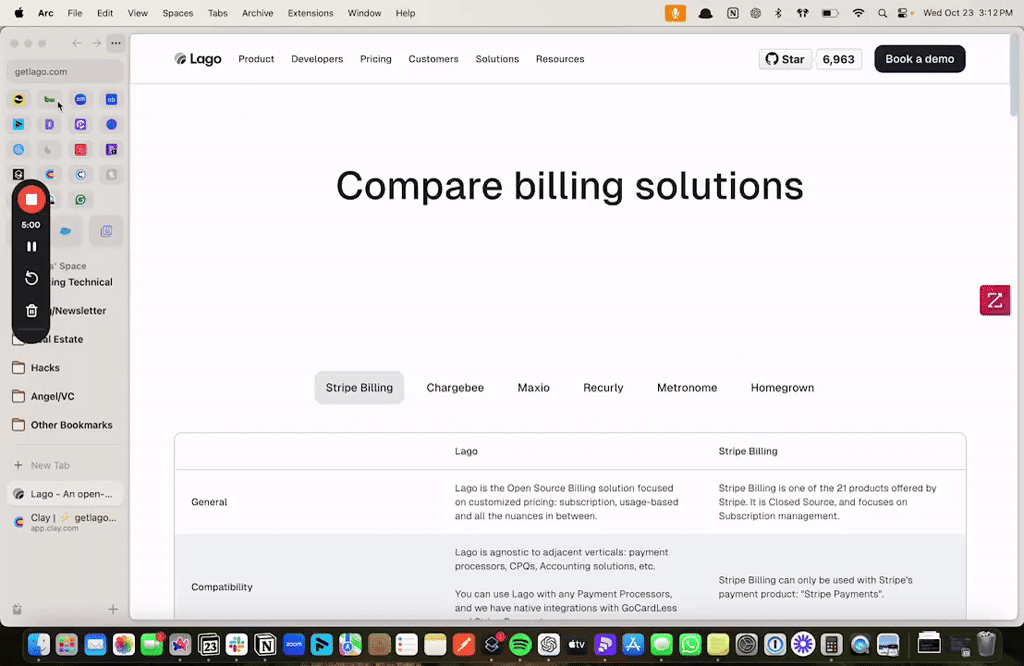Image resolution: width=1024 pixels, height=666 pixels.
Task: Click the Arc sidebar three-dot menu
Action: (x=116, y=43)
